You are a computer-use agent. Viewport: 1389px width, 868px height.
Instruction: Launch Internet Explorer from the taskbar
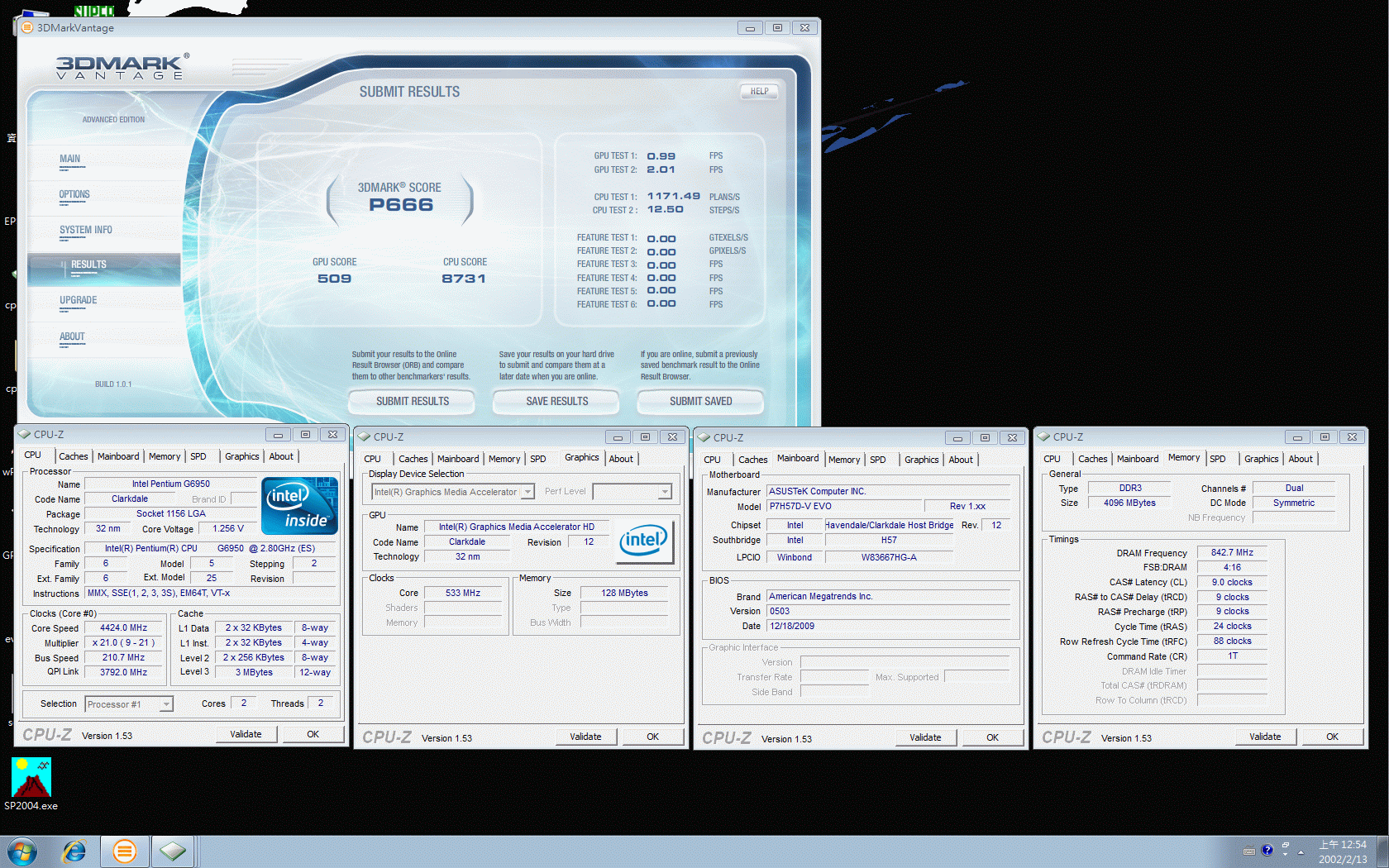pos(74,851)
